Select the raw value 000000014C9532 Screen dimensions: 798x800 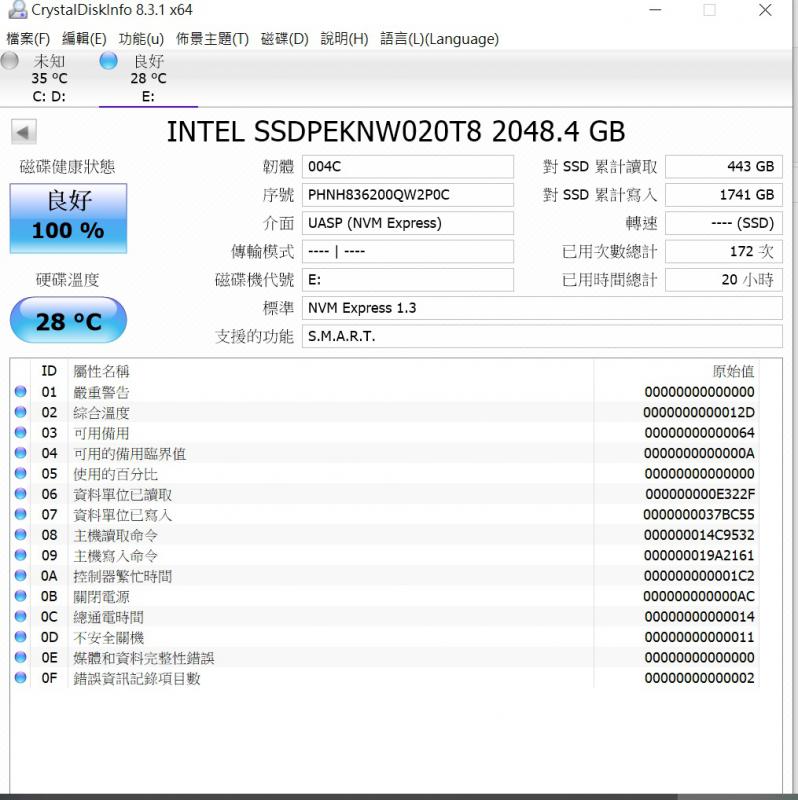click(699, 535)
